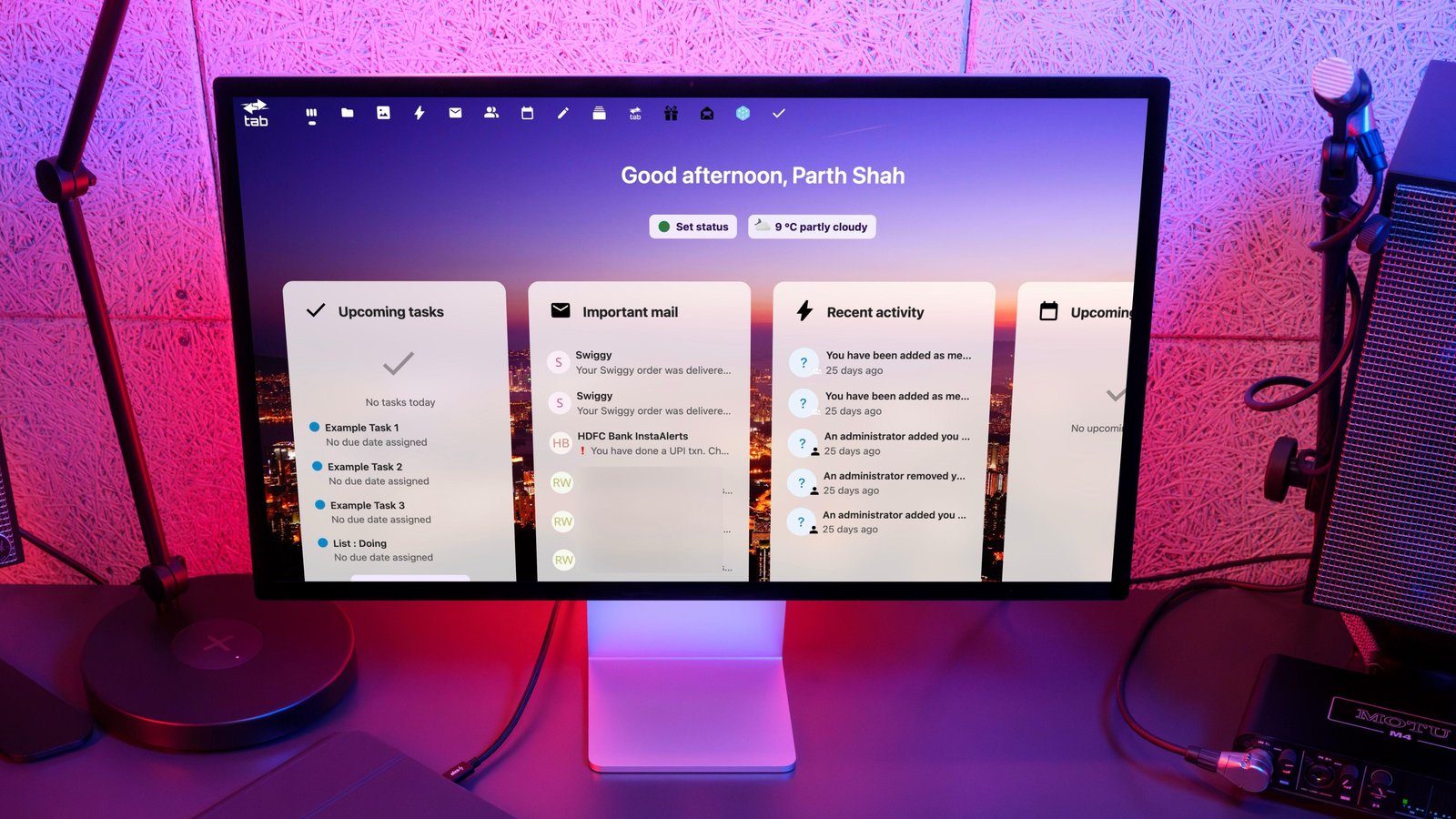This screenshot has height=819, width=1456.
Task: Open the Mail app in the top bar
Action: (455, 113)
